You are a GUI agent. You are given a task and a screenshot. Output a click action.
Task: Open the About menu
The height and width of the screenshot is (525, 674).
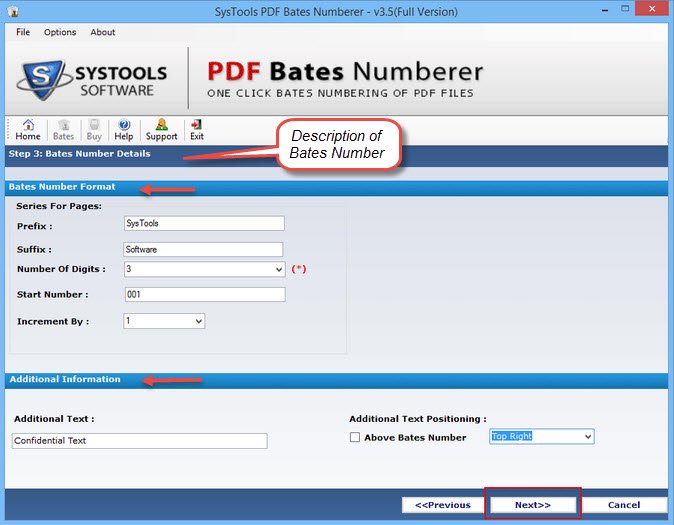pos(102,32)
